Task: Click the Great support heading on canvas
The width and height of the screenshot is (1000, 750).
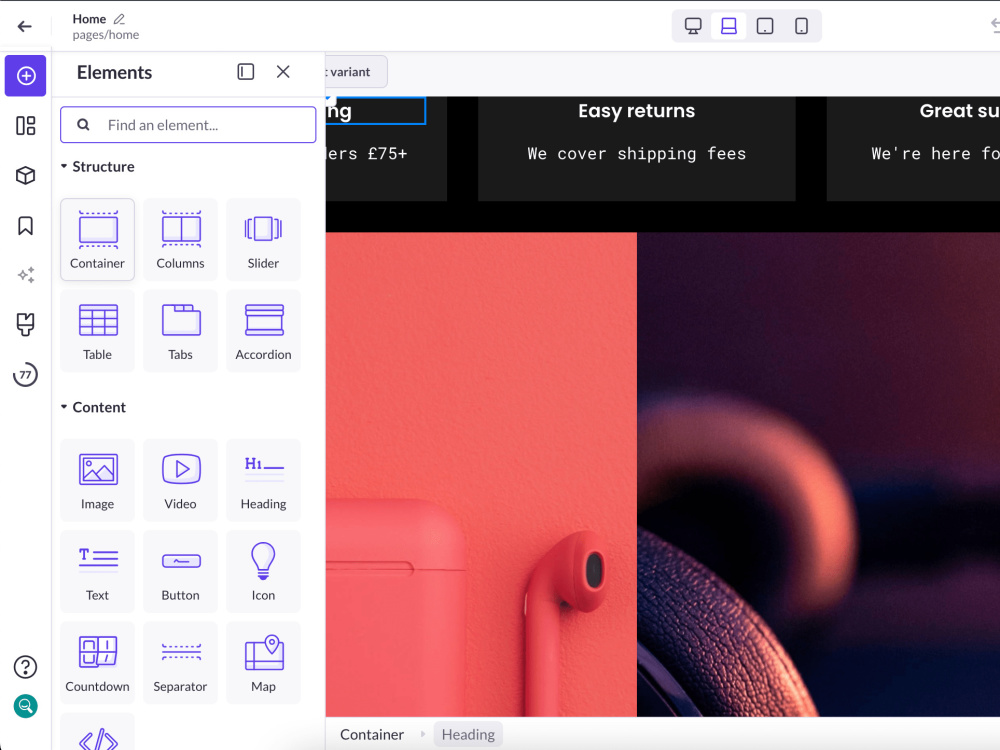Action: [x=959, y=111]
